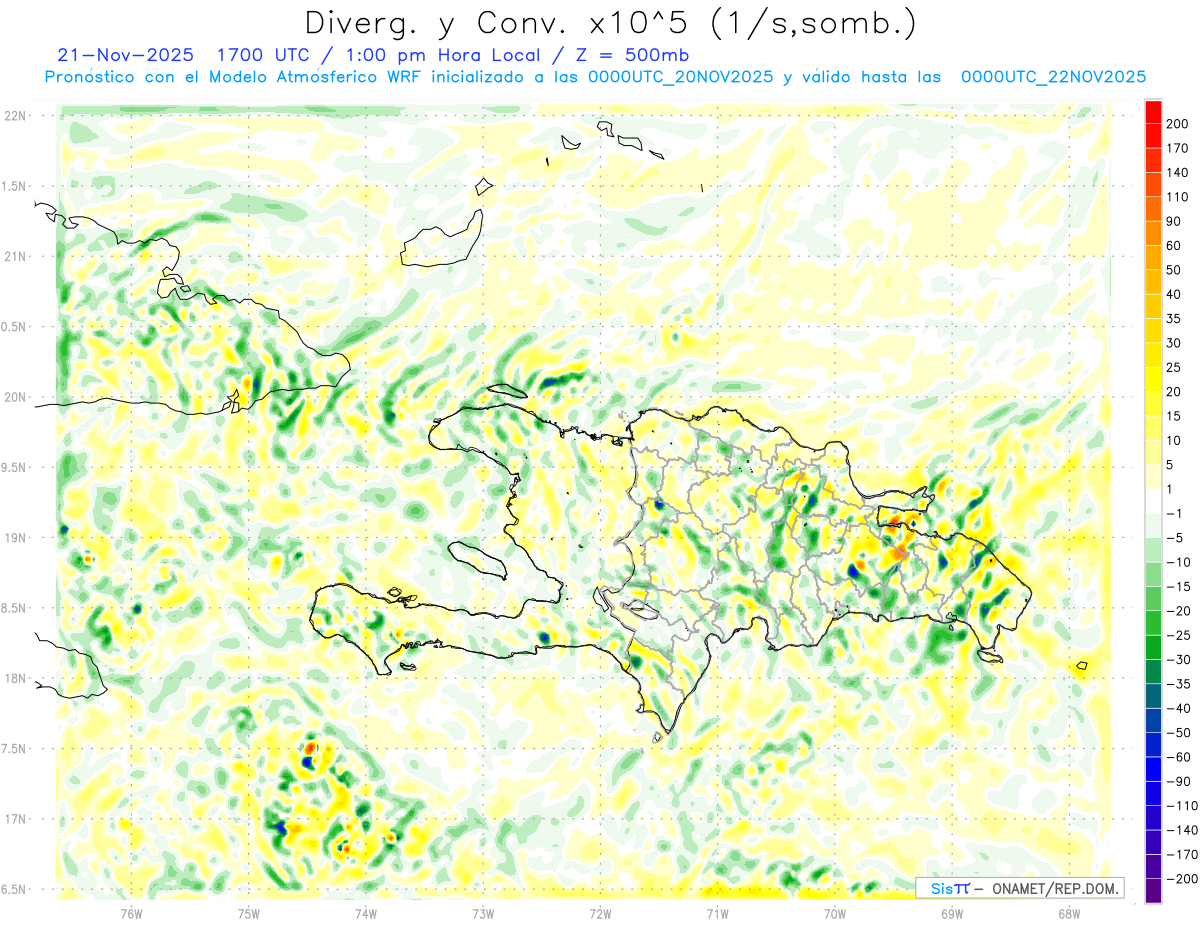Image resolution: width=1200 pixels, height=927 pixels.
Task: Click the '1.5N' latitude label
Action: click(14, 186)
